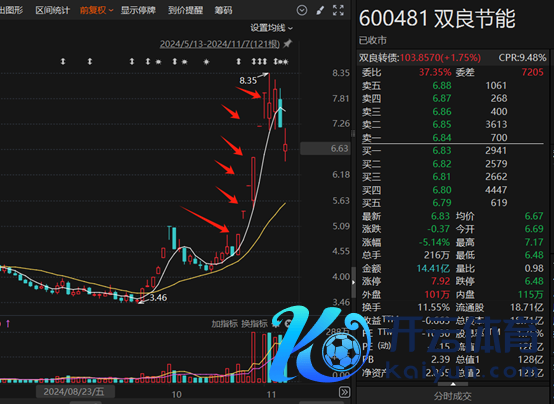Open the 前复权 adjustment dropdown

(96, 10)
